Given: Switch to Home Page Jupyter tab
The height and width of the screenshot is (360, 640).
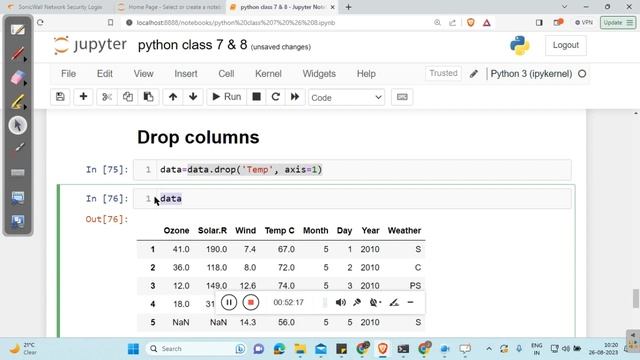Looking at the screenshot, I should (169, 7).
